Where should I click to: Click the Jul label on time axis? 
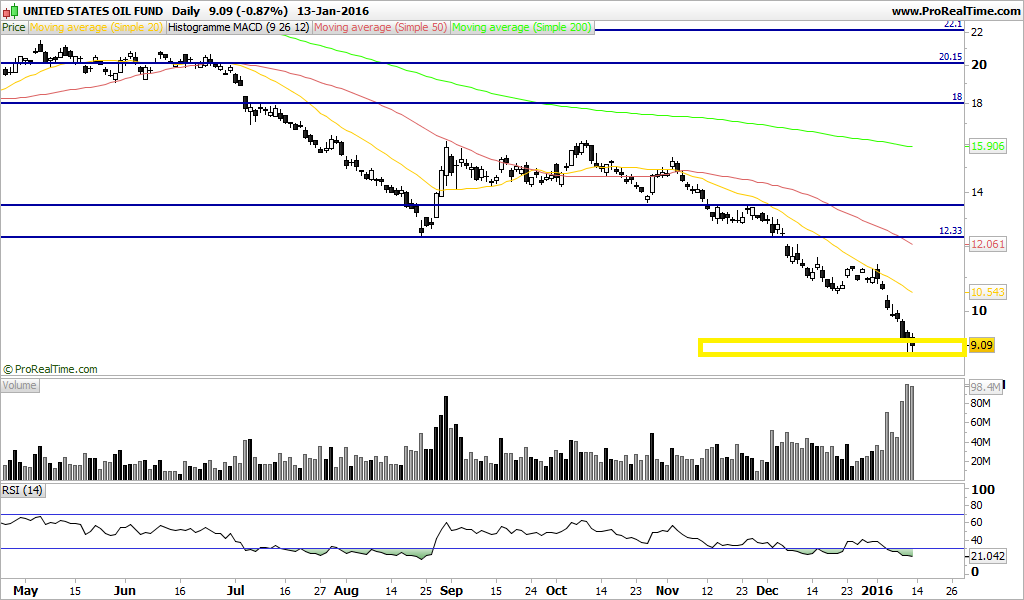235,591
